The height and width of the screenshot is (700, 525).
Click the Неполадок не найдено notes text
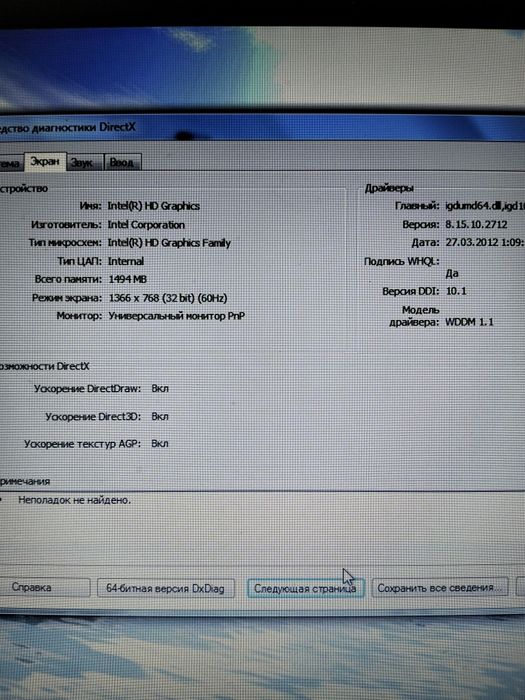75,500
